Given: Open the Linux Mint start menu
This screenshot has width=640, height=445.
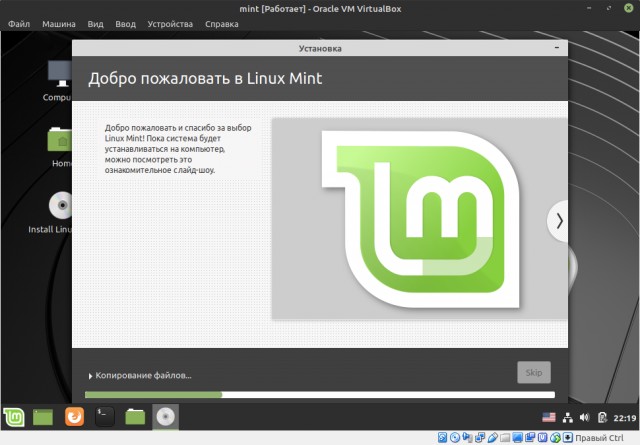Looking at the screenshot, I should 14,417.
